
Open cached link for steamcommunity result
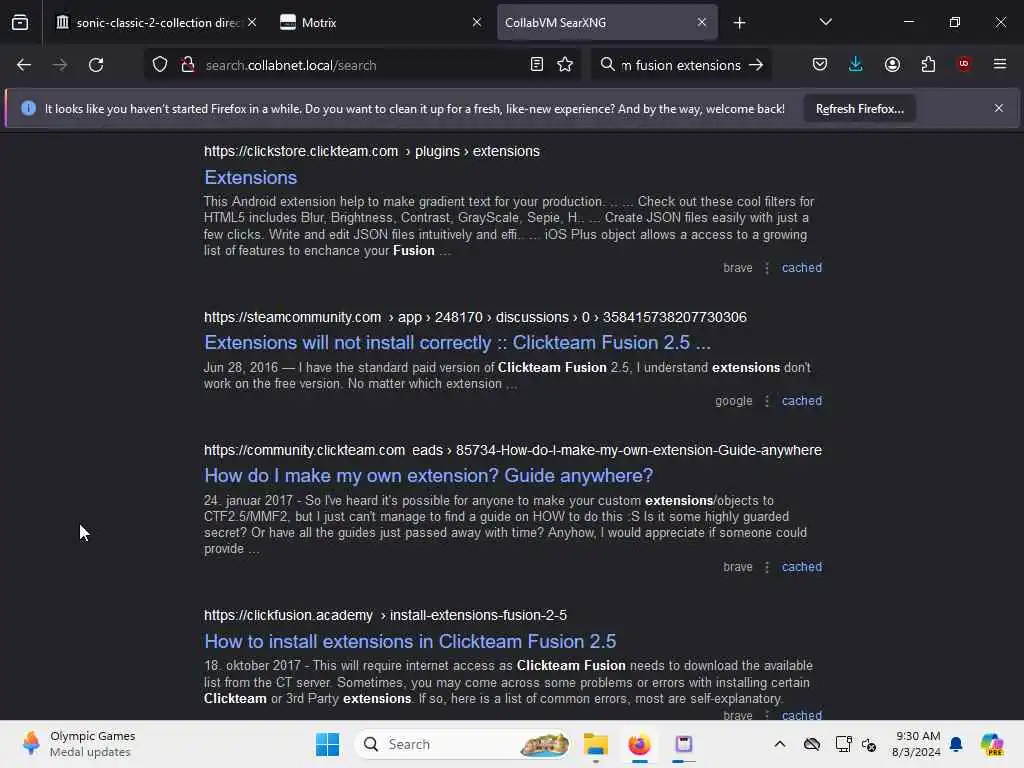tap(801, 401)
